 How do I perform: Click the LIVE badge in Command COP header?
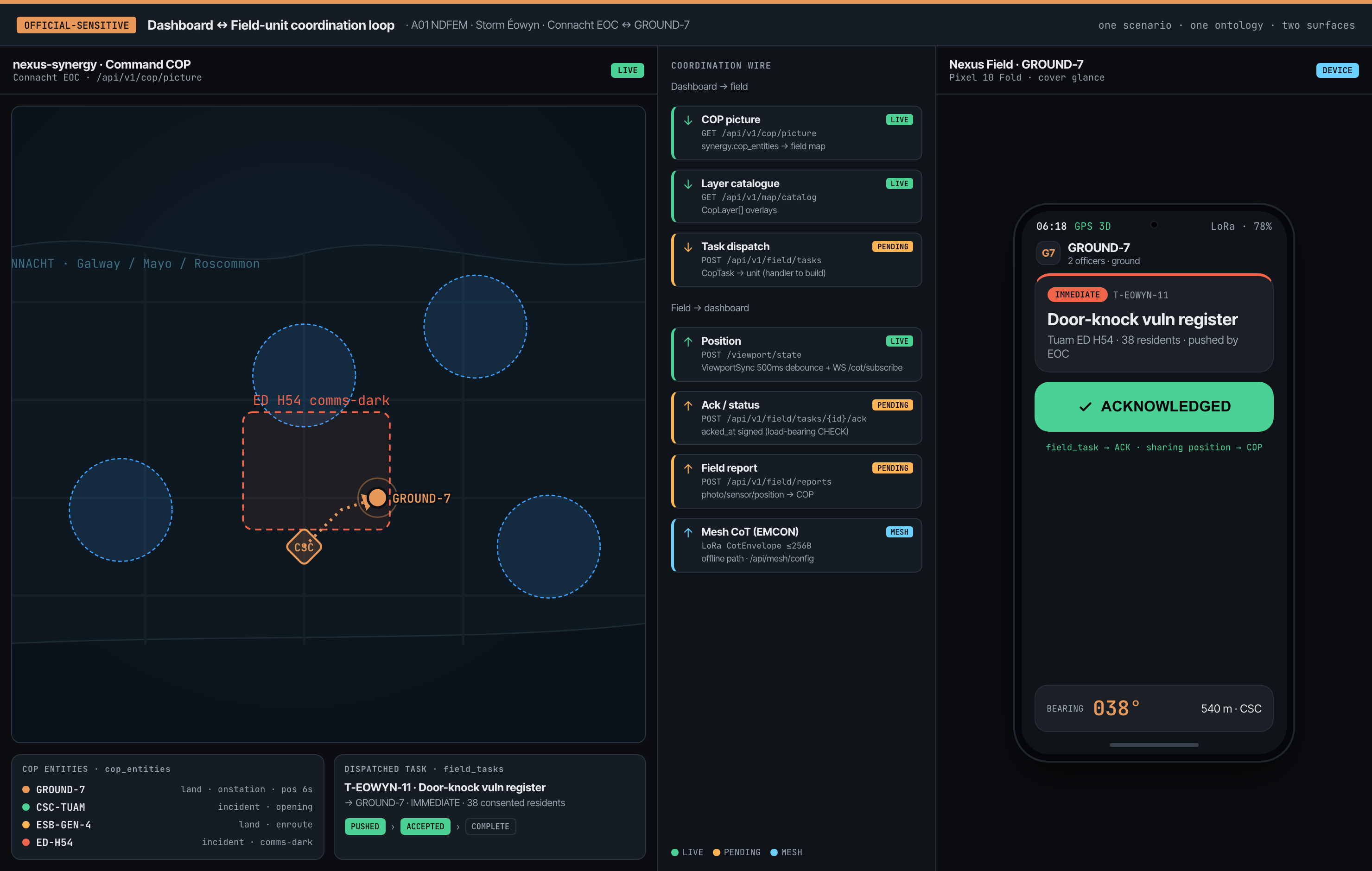[x=627, y=70]
